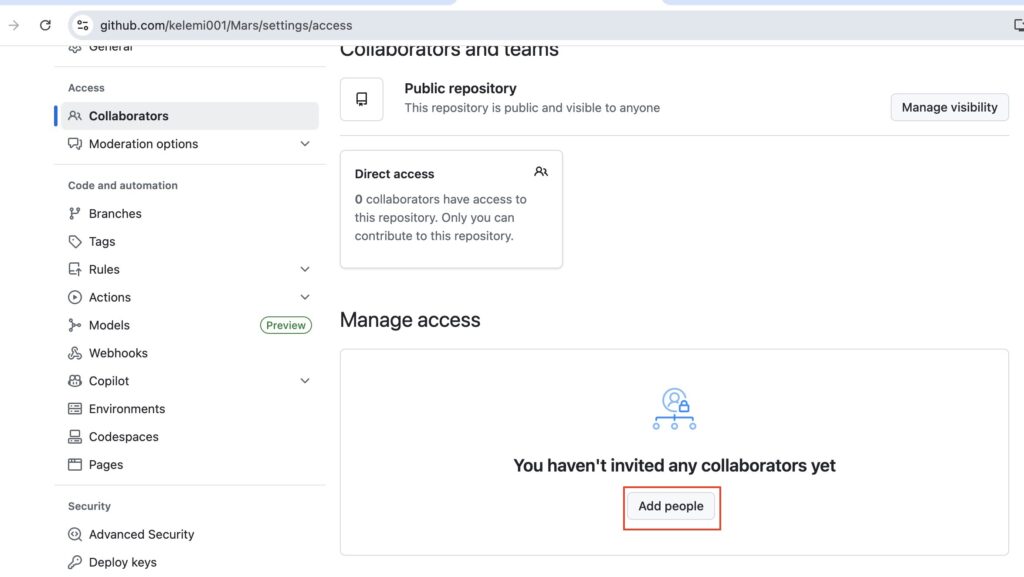
Task: Click the Environments icon in sidebar
Action: [75, 409]
